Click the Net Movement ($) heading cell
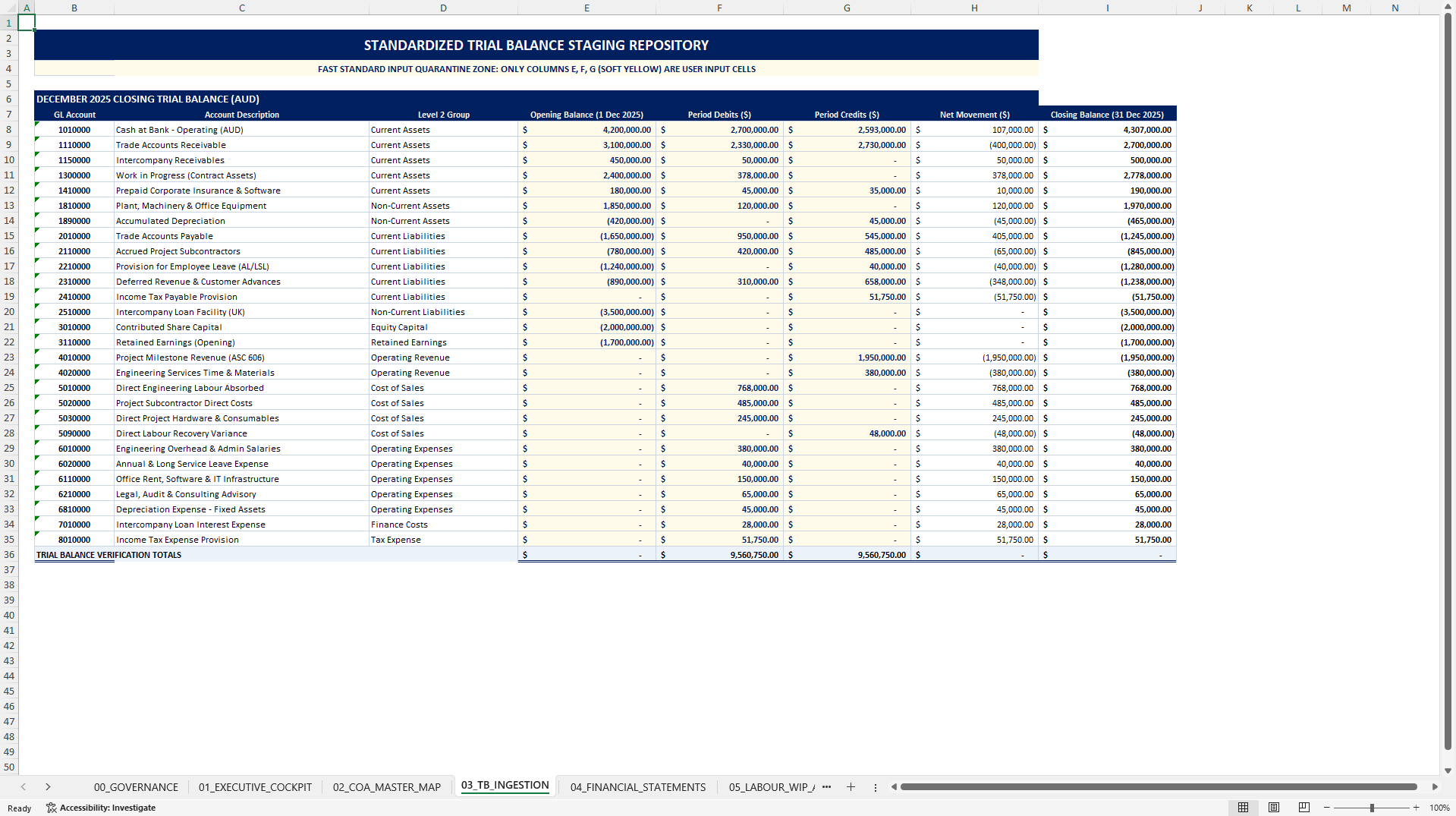 click(974, 115)
